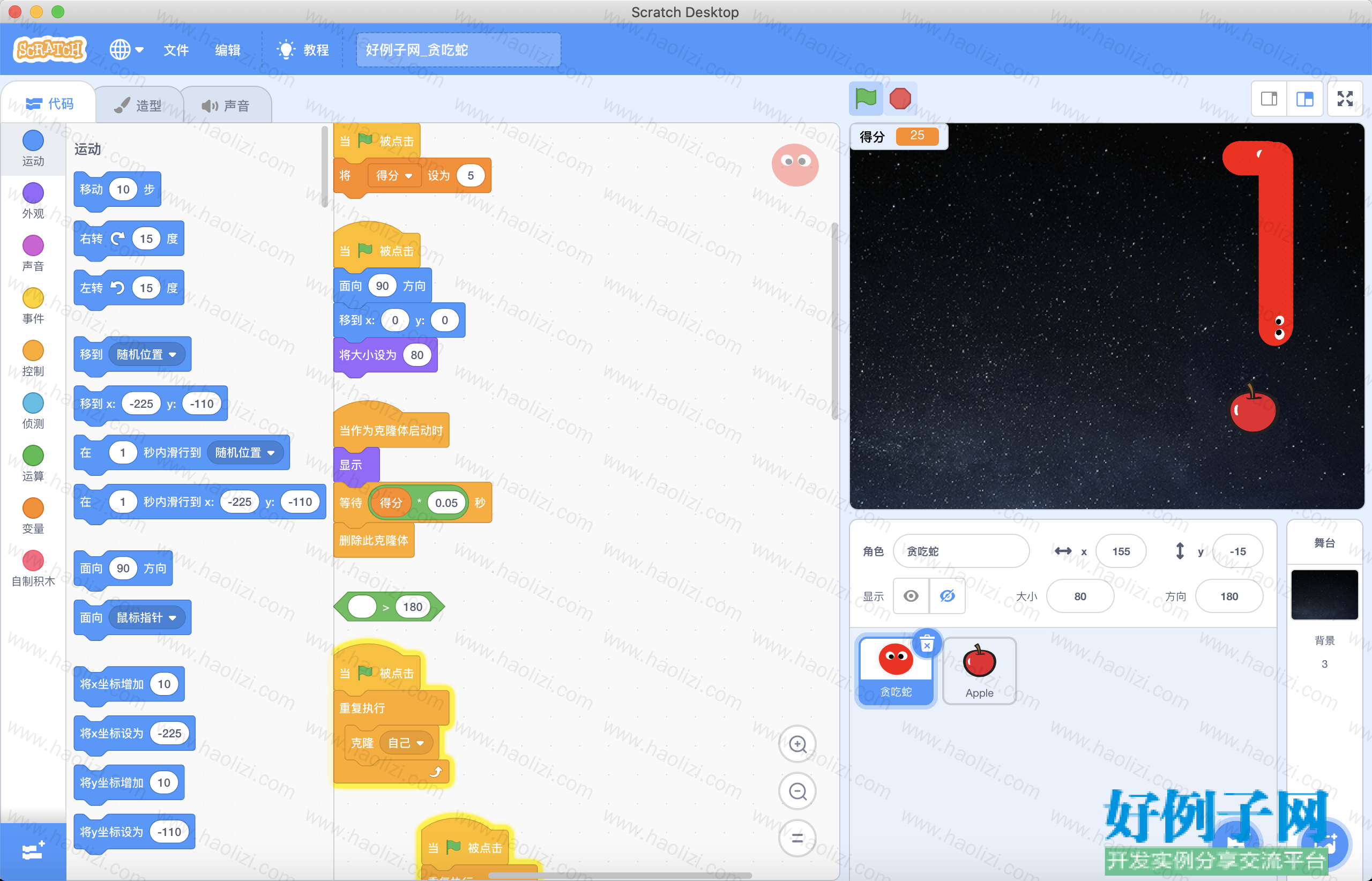1372x881 pixels.
Task: Open the language globe menu
Action: (x=126, y=50)
